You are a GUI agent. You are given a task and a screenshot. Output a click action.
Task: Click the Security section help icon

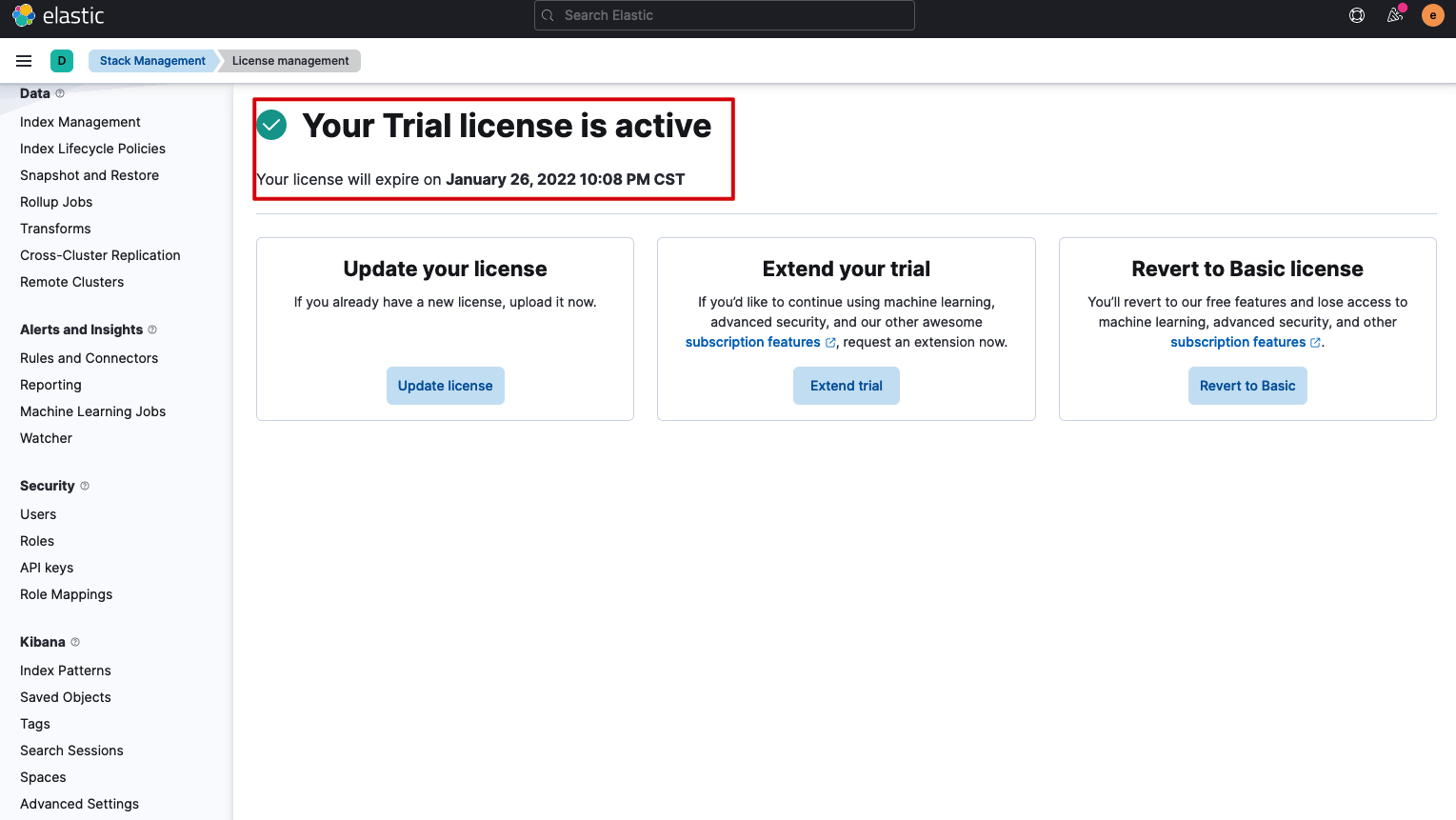[85, 486]
